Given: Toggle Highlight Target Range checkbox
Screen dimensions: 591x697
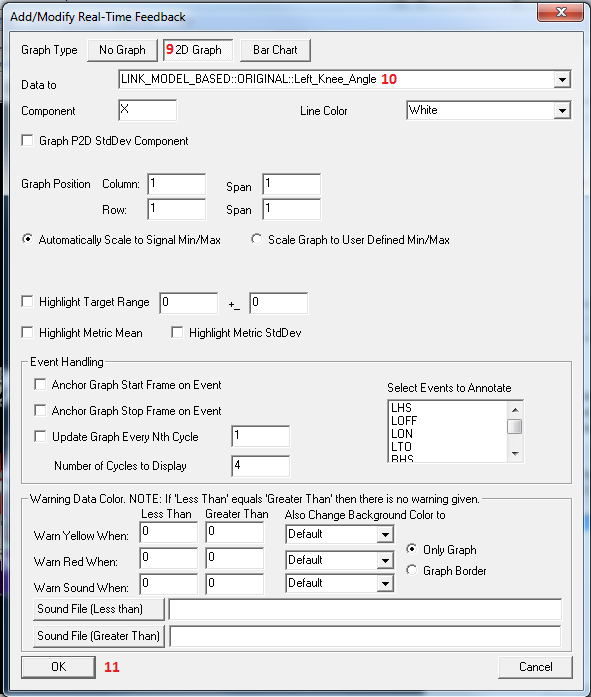Looking at the screenshot, I should pos(28,301).
